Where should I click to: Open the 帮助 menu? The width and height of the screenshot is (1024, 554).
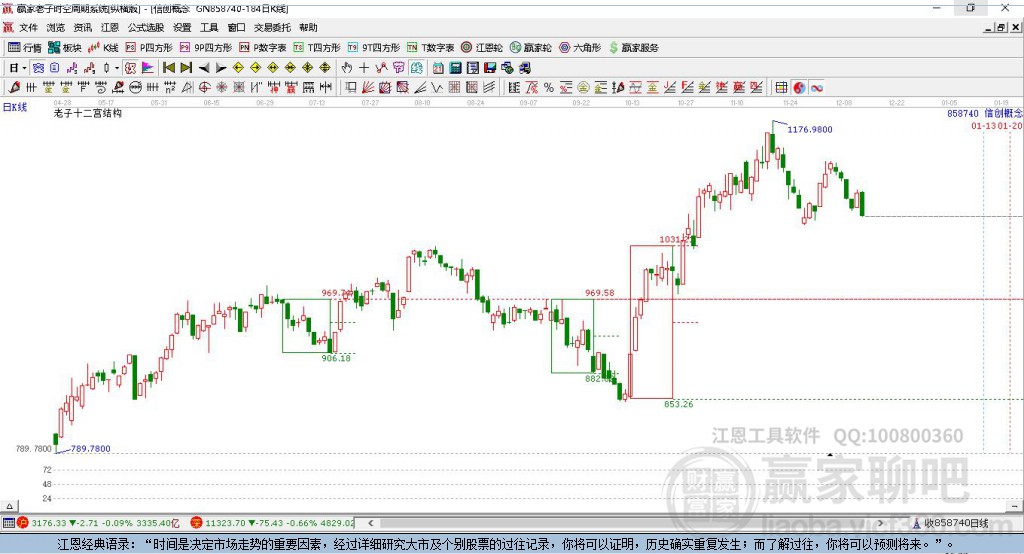[x=308, y=27]
